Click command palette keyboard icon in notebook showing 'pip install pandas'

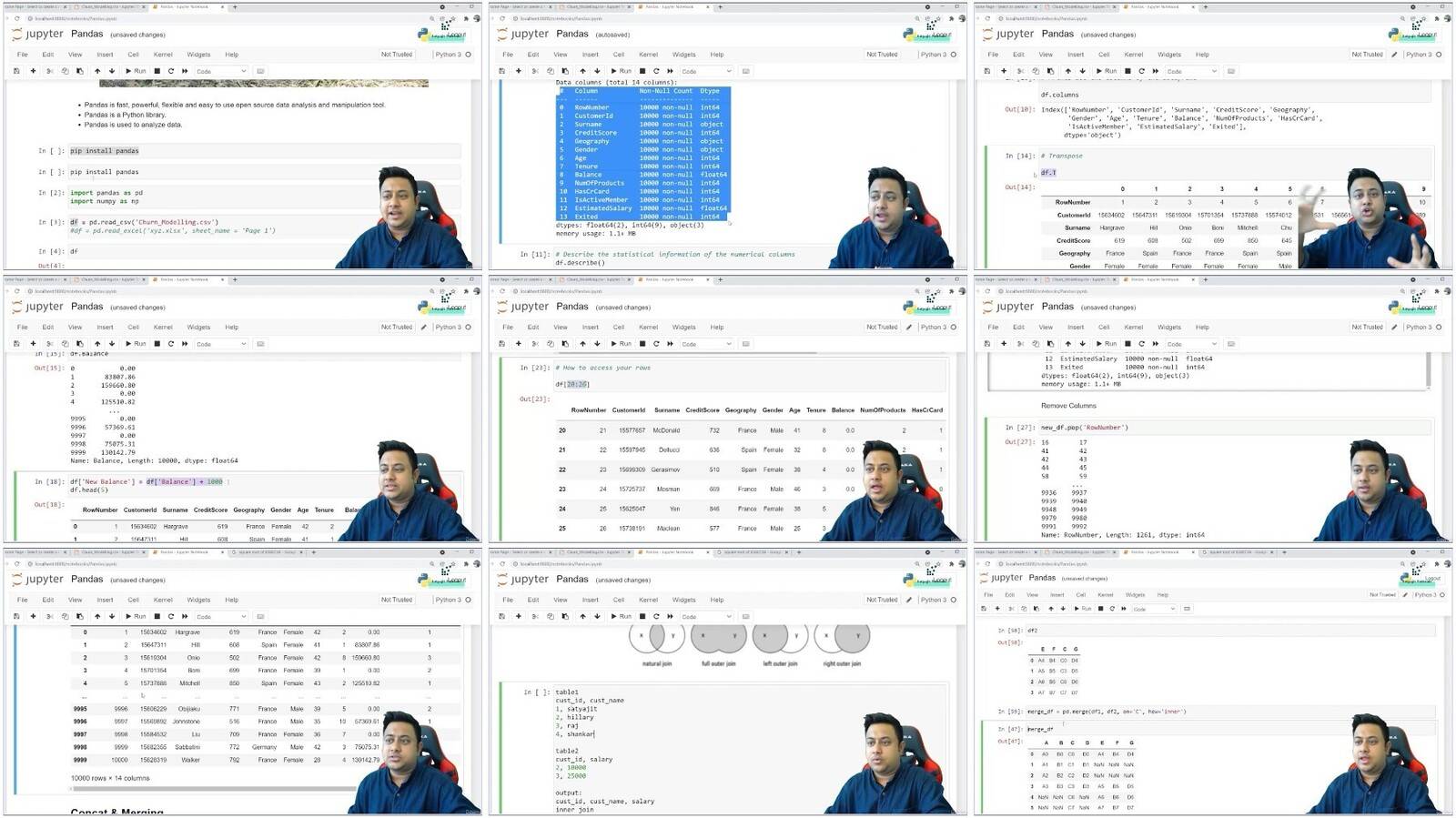click(260, 71)
